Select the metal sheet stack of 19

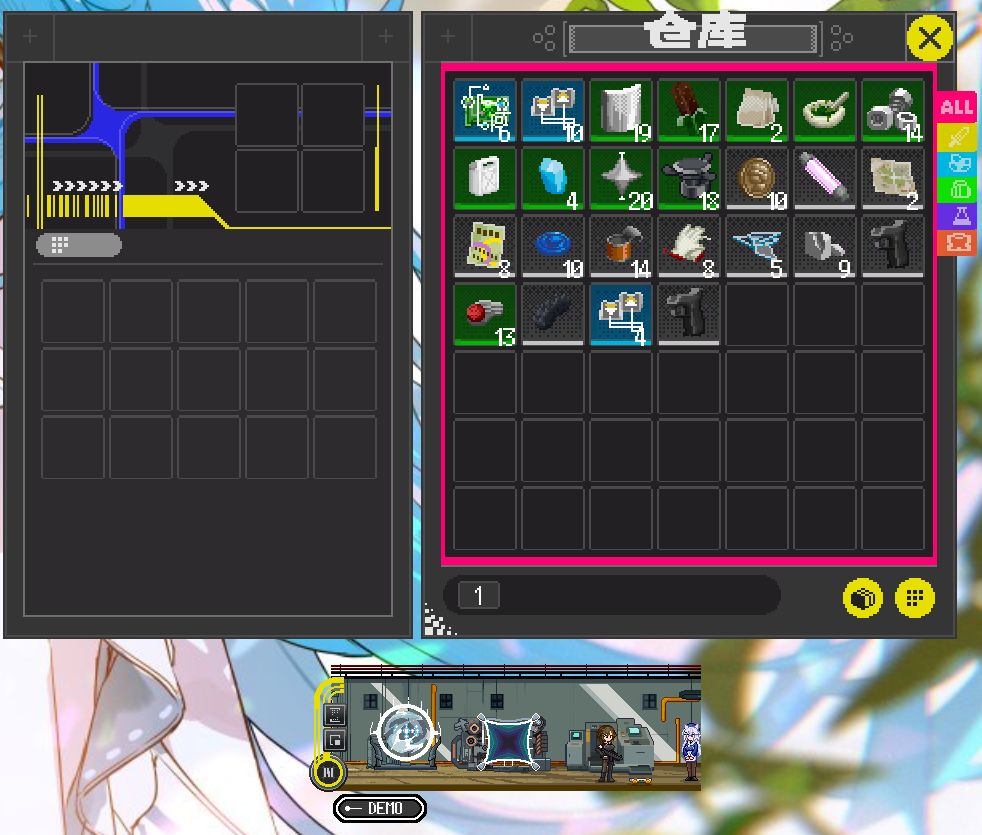point(621,111)
